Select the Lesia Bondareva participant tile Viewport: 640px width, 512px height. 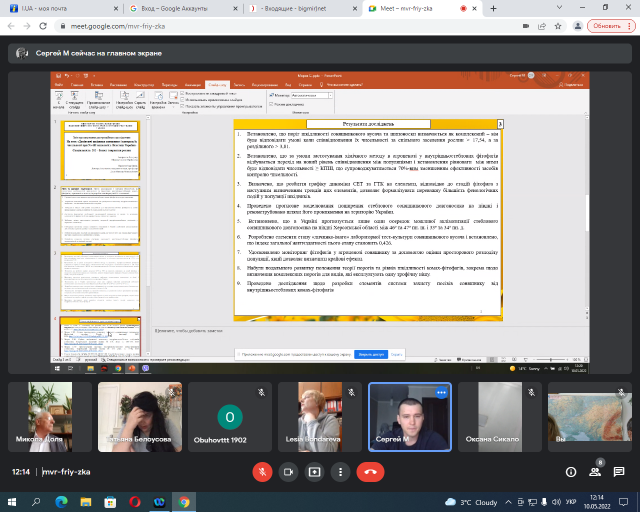320,417
